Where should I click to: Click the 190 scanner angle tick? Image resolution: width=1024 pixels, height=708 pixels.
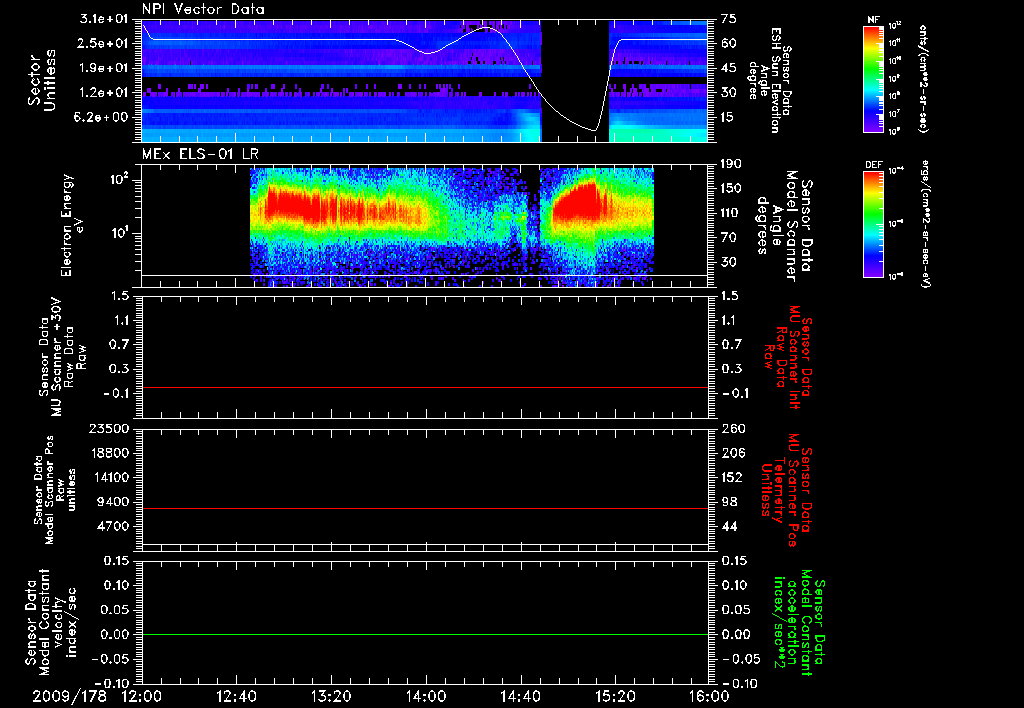coord(731,164)
